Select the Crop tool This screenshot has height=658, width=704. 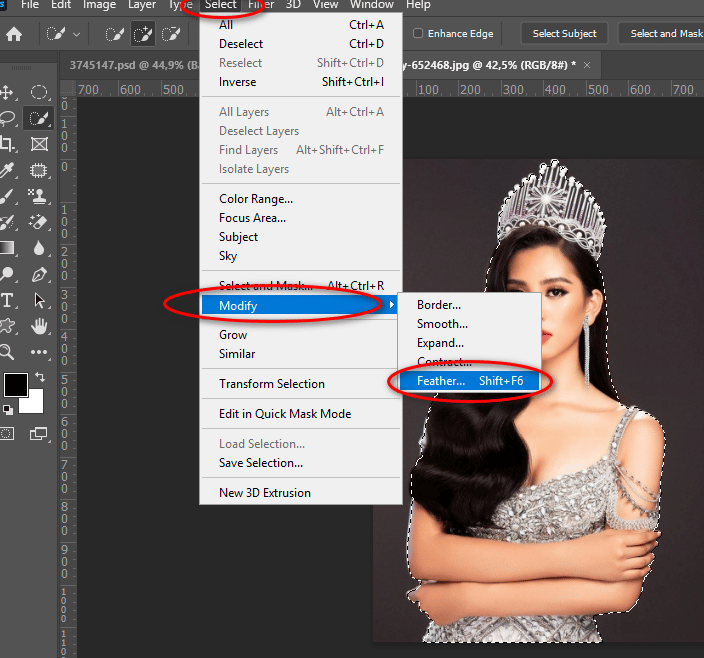coord(8,145)
